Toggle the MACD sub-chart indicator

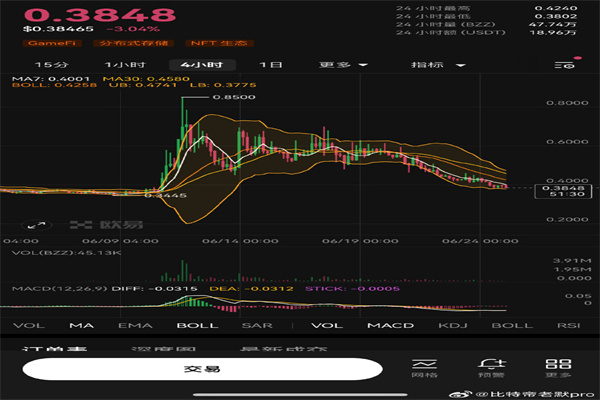[x=384, y=325]
